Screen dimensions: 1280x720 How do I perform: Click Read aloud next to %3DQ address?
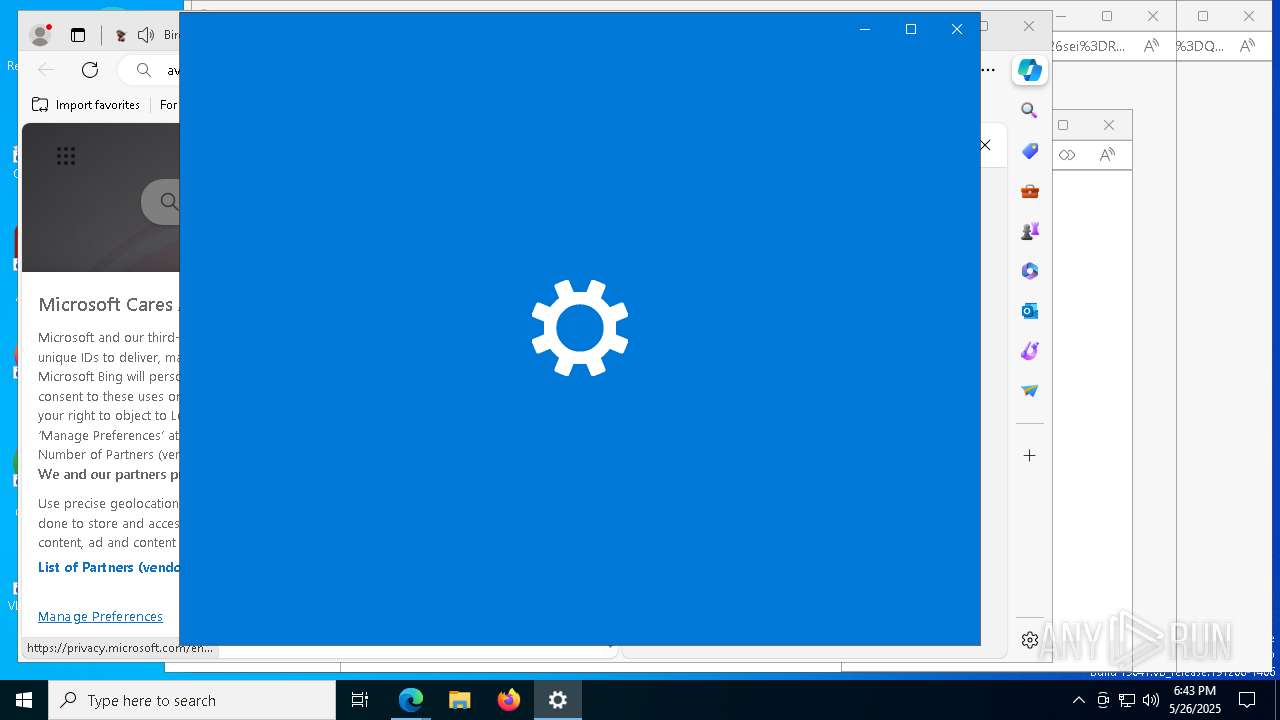pos(1248,46)
